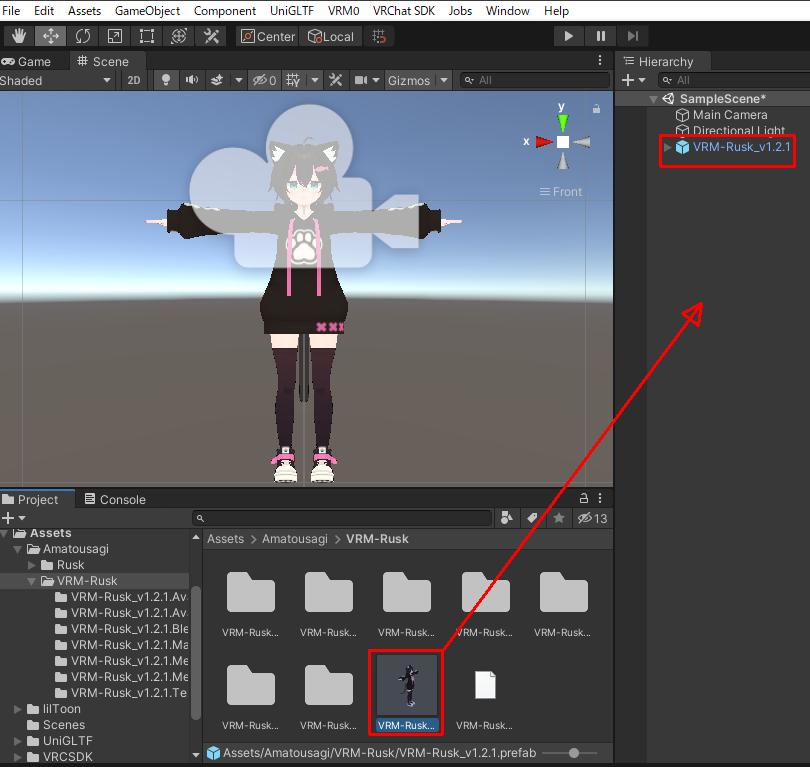
Task: Open the Gizmos toggle button
Action: 409,81
